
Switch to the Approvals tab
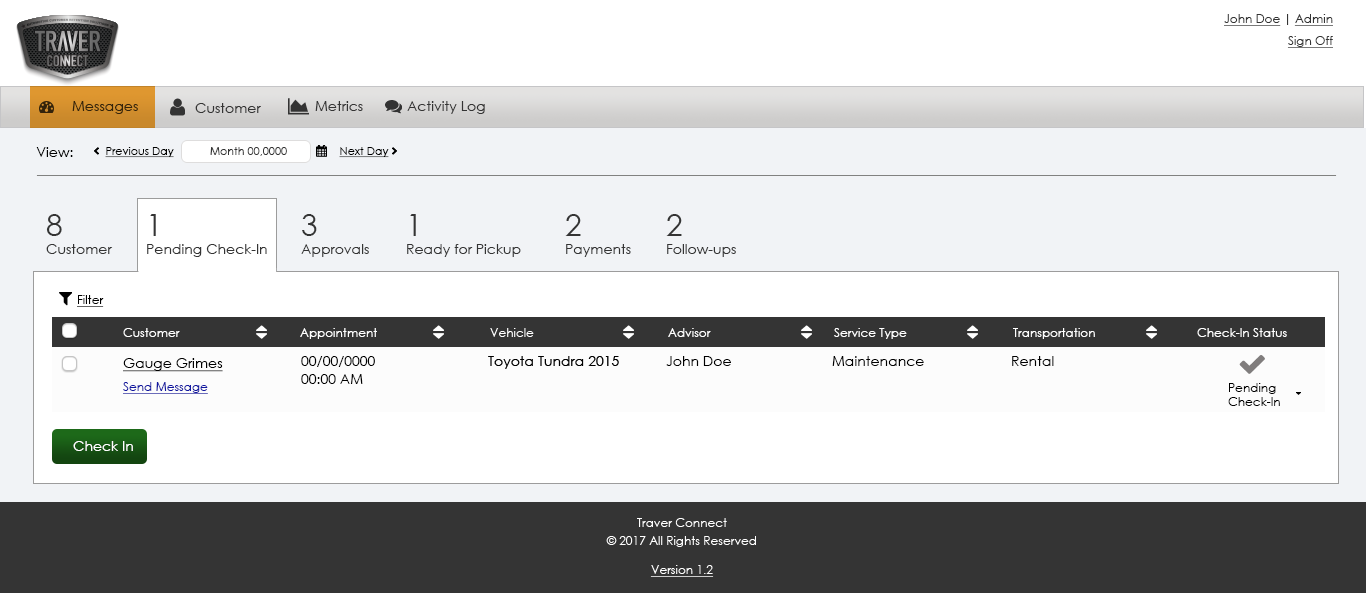(335, 236)
